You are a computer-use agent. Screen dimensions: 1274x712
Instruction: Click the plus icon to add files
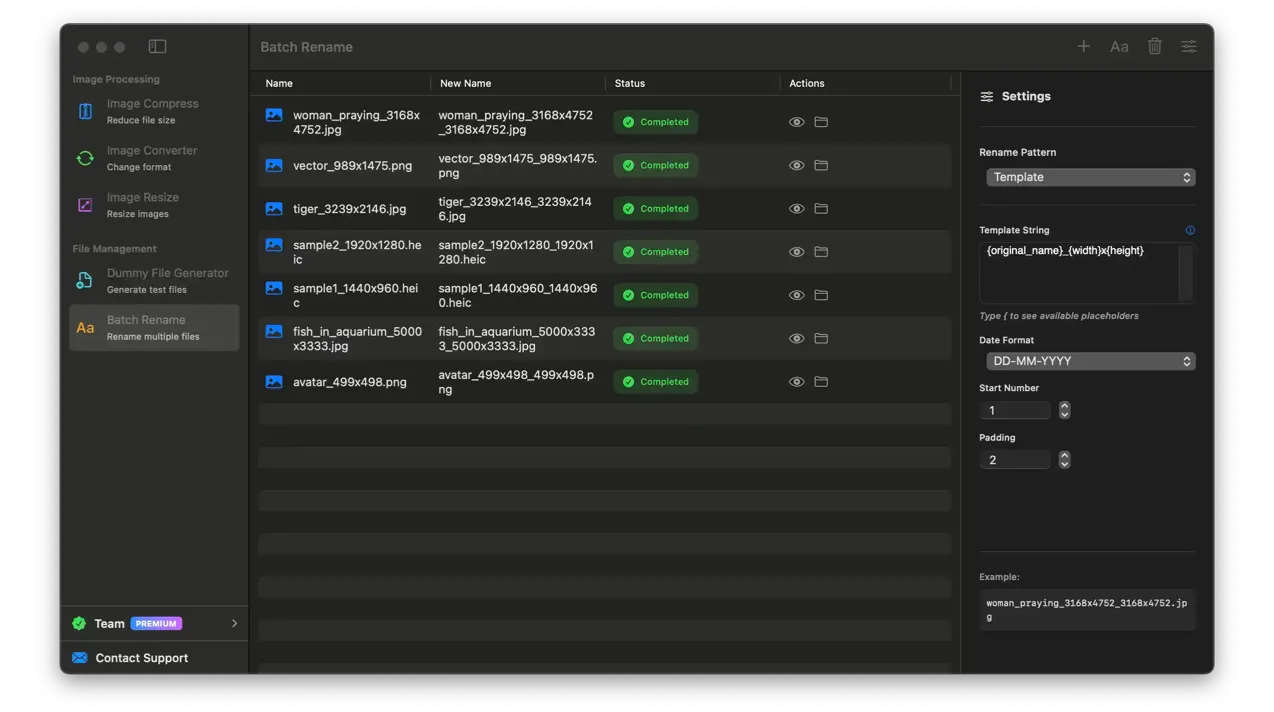pyautogui.click(x=1083, y=46)
